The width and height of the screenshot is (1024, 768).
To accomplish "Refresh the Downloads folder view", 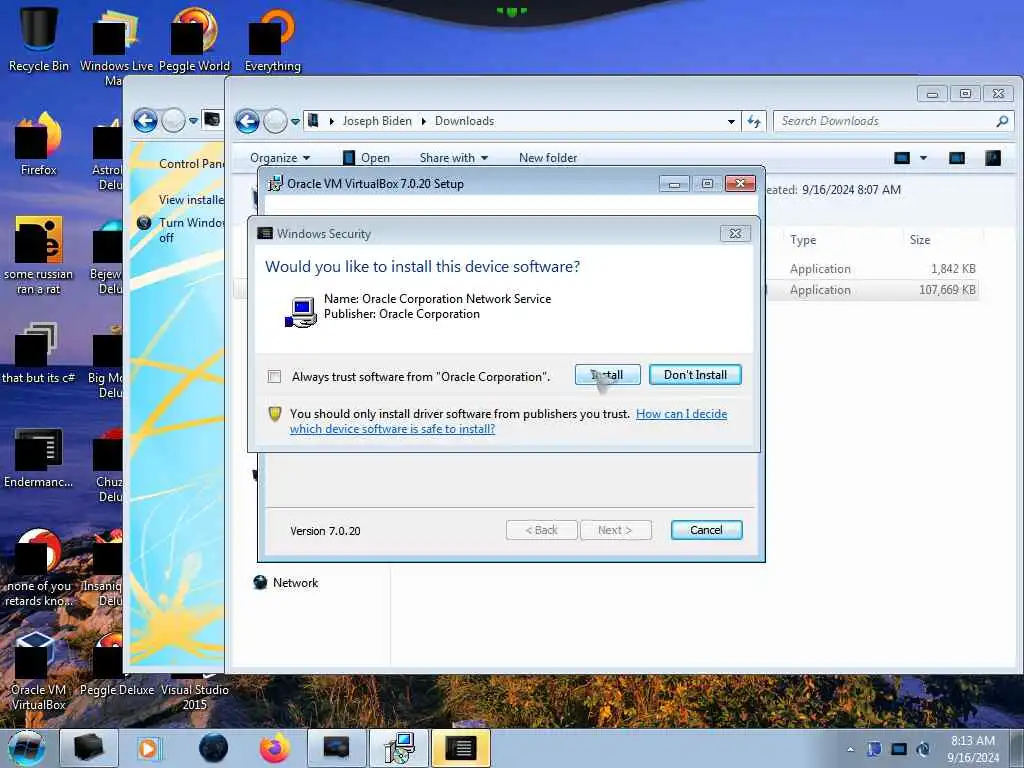I will [754, 121].
